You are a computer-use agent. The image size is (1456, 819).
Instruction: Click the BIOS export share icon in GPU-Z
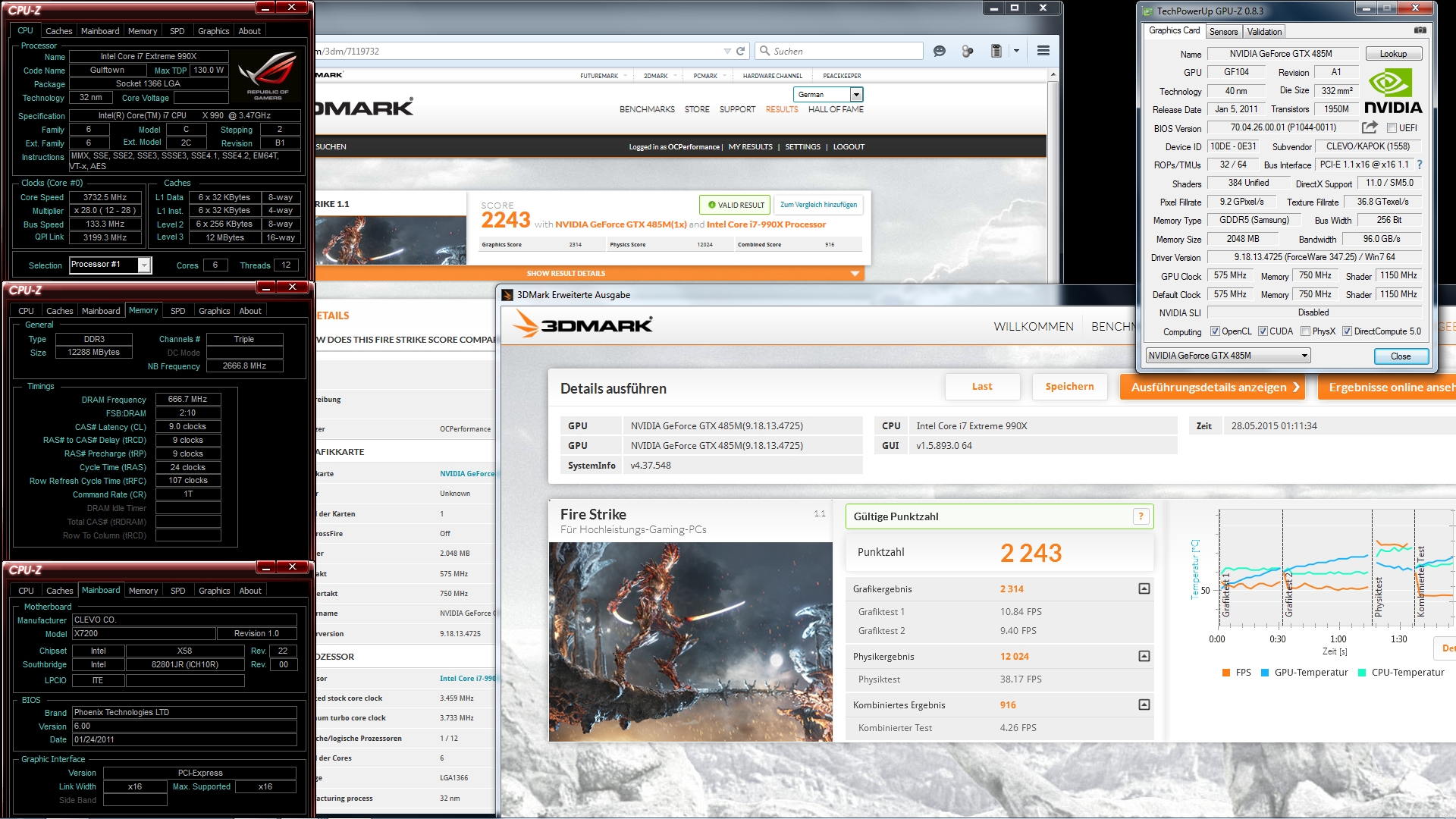click(x=1370, y=127)
